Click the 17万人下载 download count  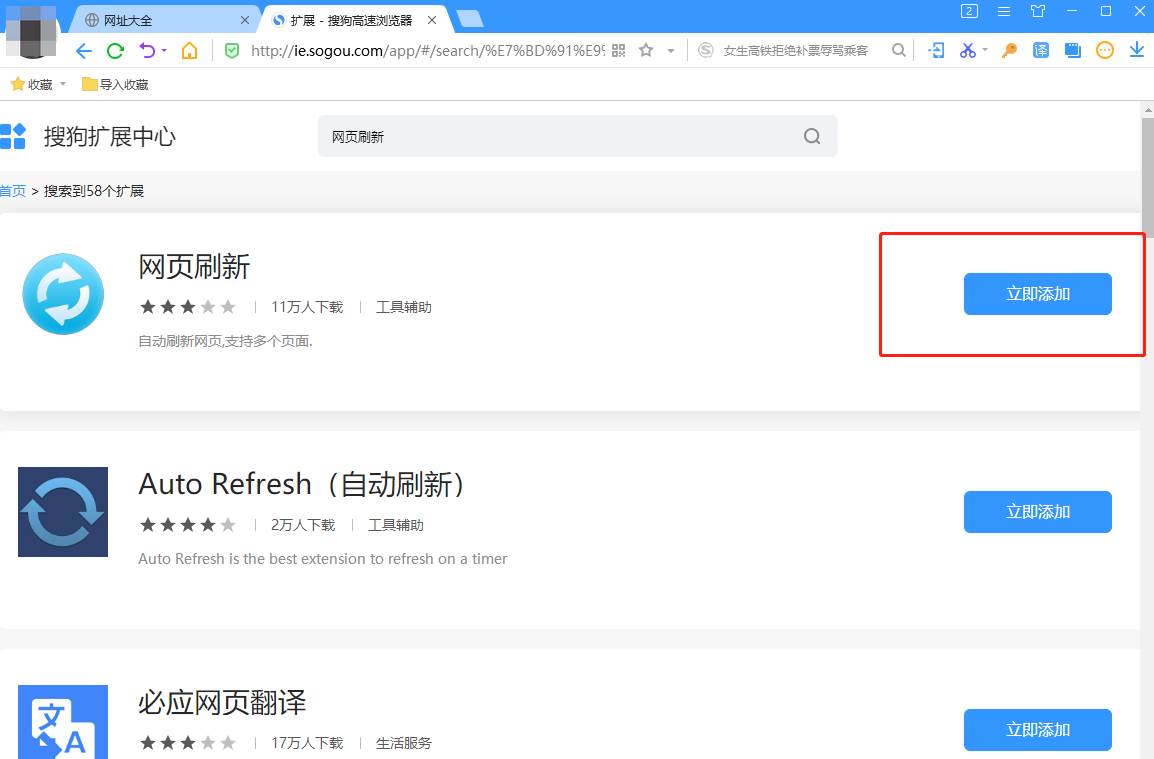[x=307, y=743]
